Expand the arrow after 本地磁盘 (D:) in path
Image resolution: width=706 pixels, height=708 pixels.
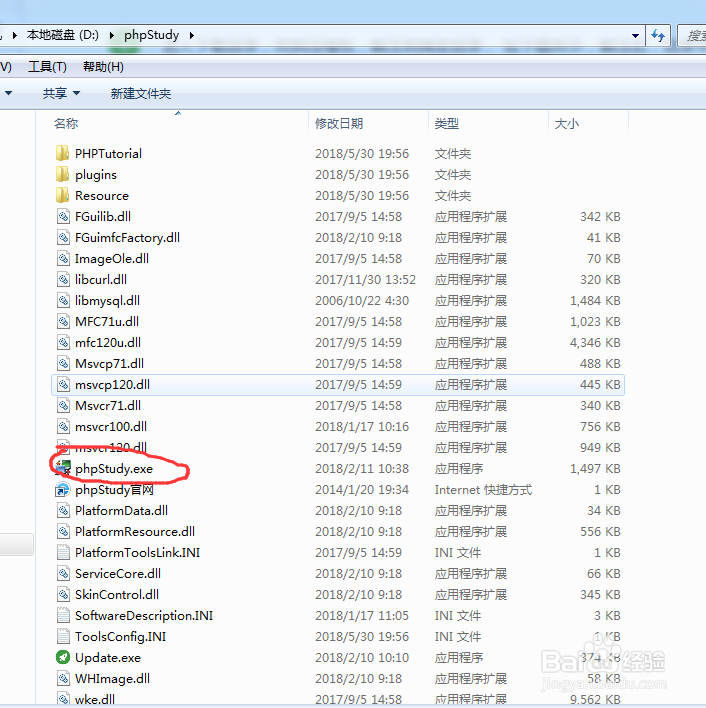click(111, 35)
